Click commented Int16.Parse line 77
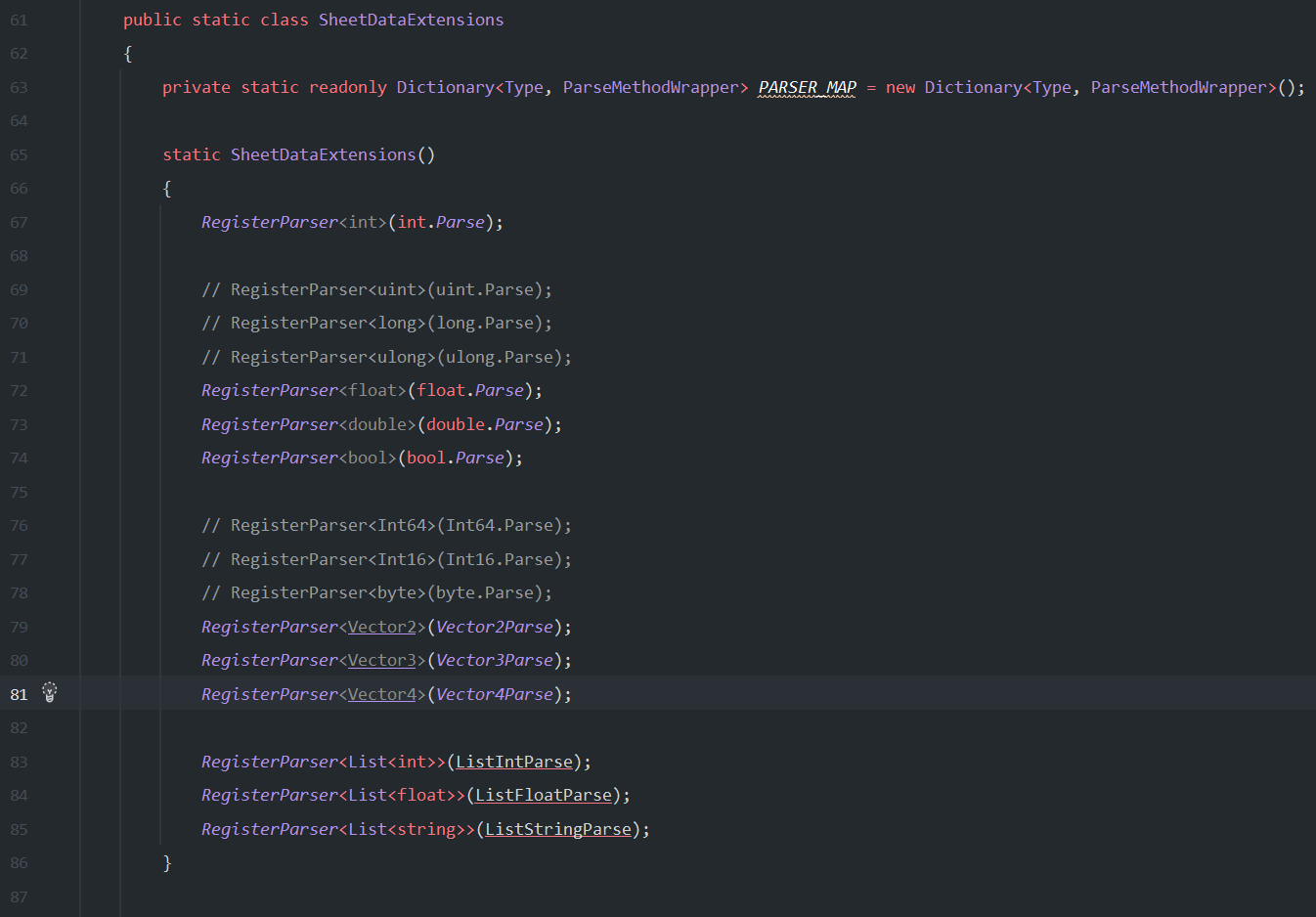Screen dimensions: 1316x917 pyautogui.click(x=387, y=559)
